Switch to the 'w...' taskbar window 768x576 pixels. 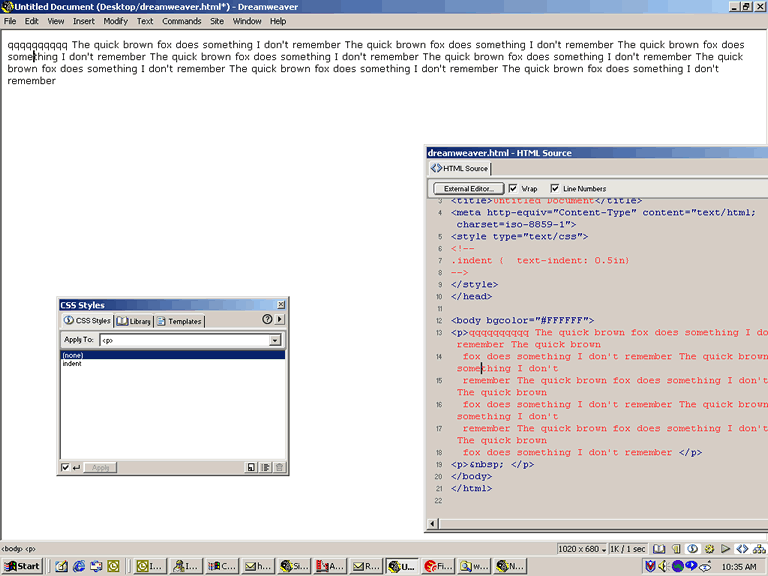pos(473,566)
